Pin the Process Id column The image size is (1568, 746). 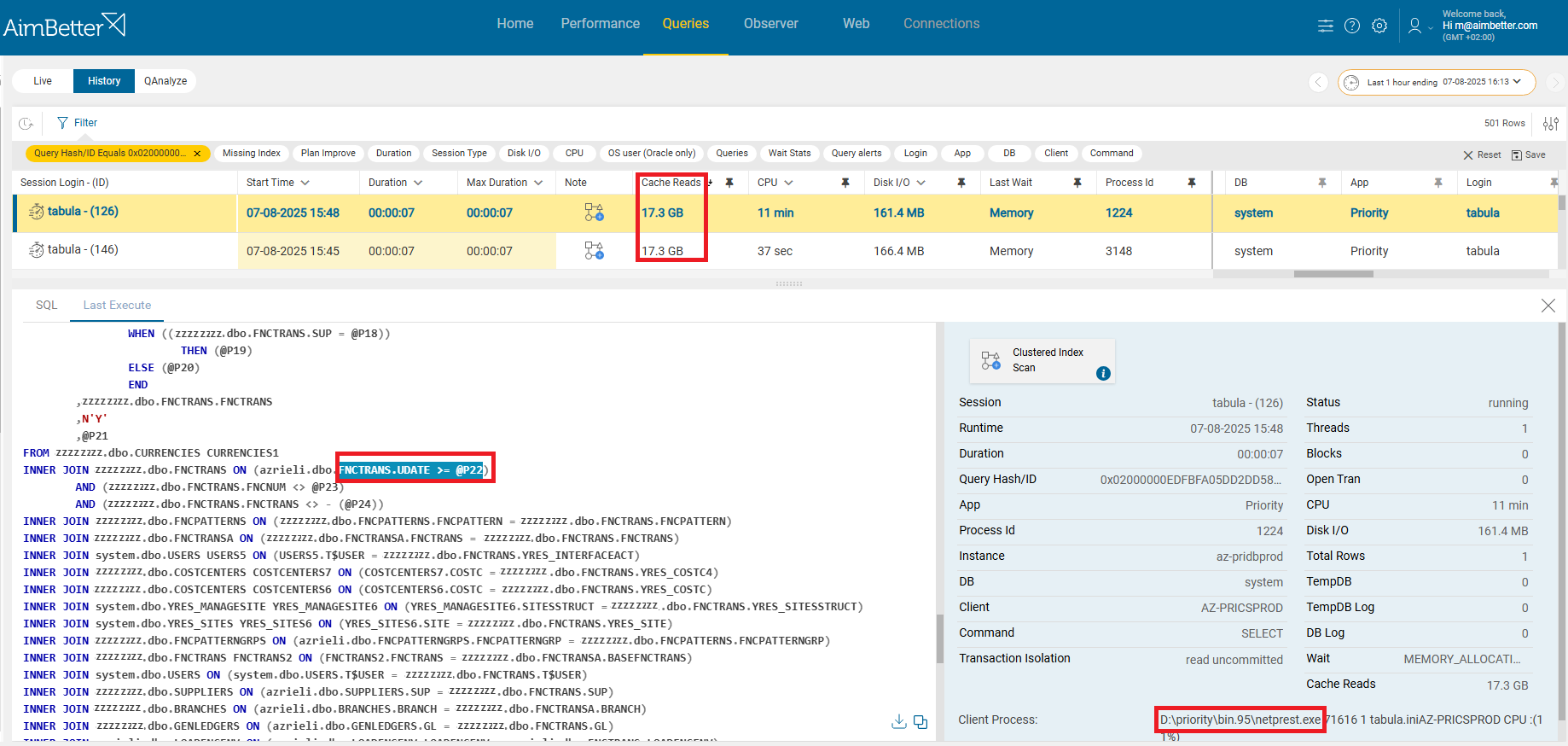tap(1192, 183)
